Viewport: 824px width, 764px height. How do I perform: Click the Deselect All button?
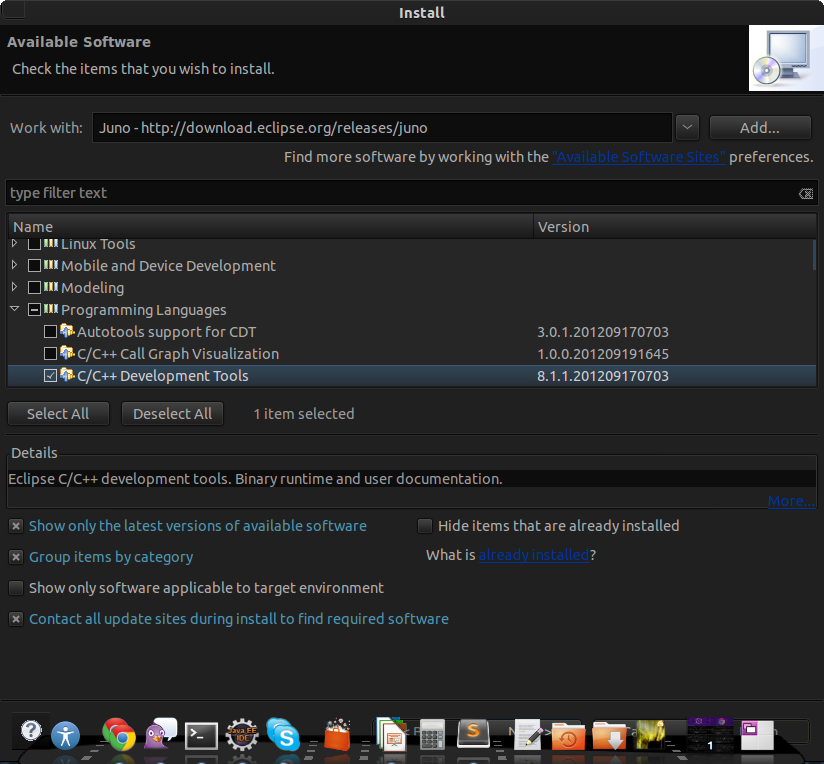click(172, 413)
